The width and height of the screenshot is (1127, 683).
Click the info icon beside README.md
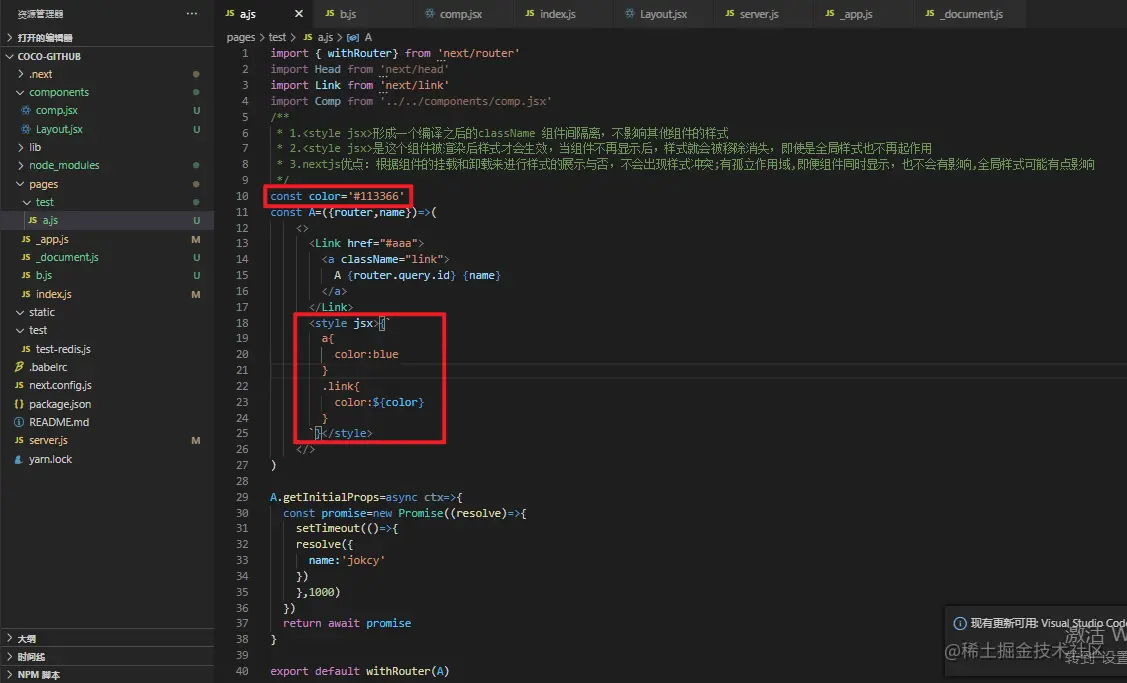(x=19, y=422)
